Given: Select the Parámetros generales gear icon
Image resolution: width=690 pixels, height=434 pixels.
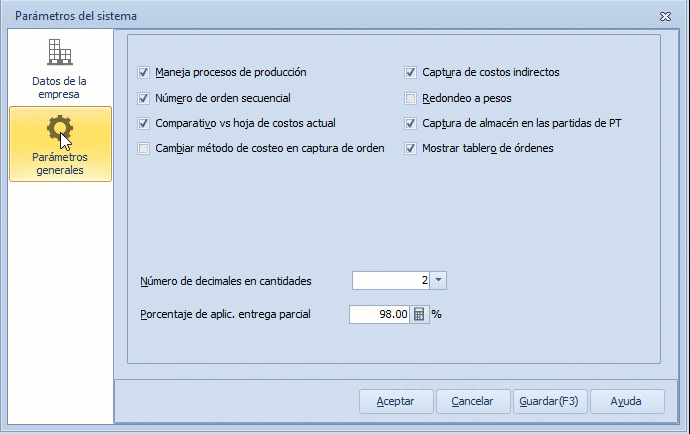Looking at the screenshot, I should 60,129.
